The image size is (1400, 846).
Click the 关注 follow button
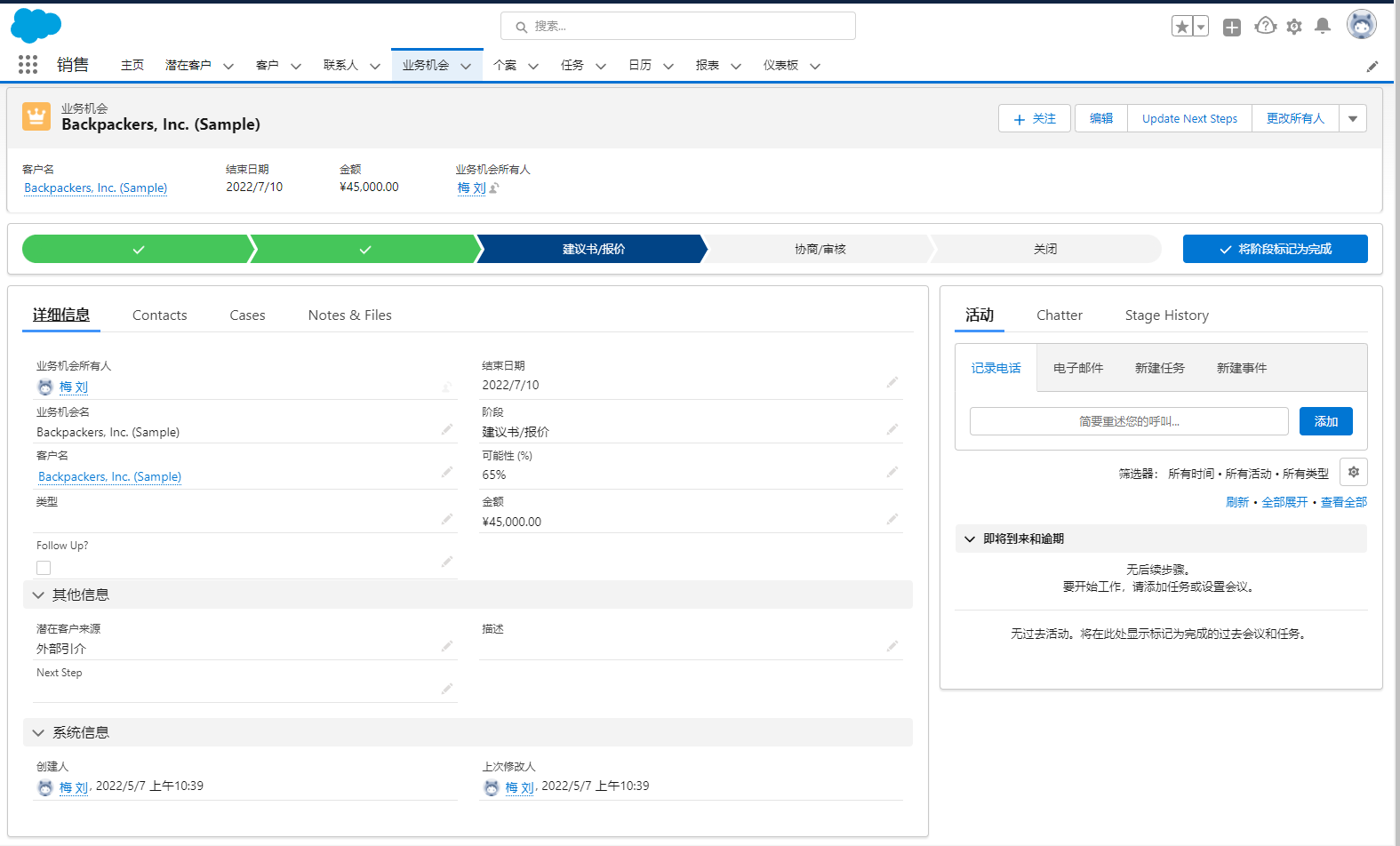pyautogui.click(x=1035, y=118)
